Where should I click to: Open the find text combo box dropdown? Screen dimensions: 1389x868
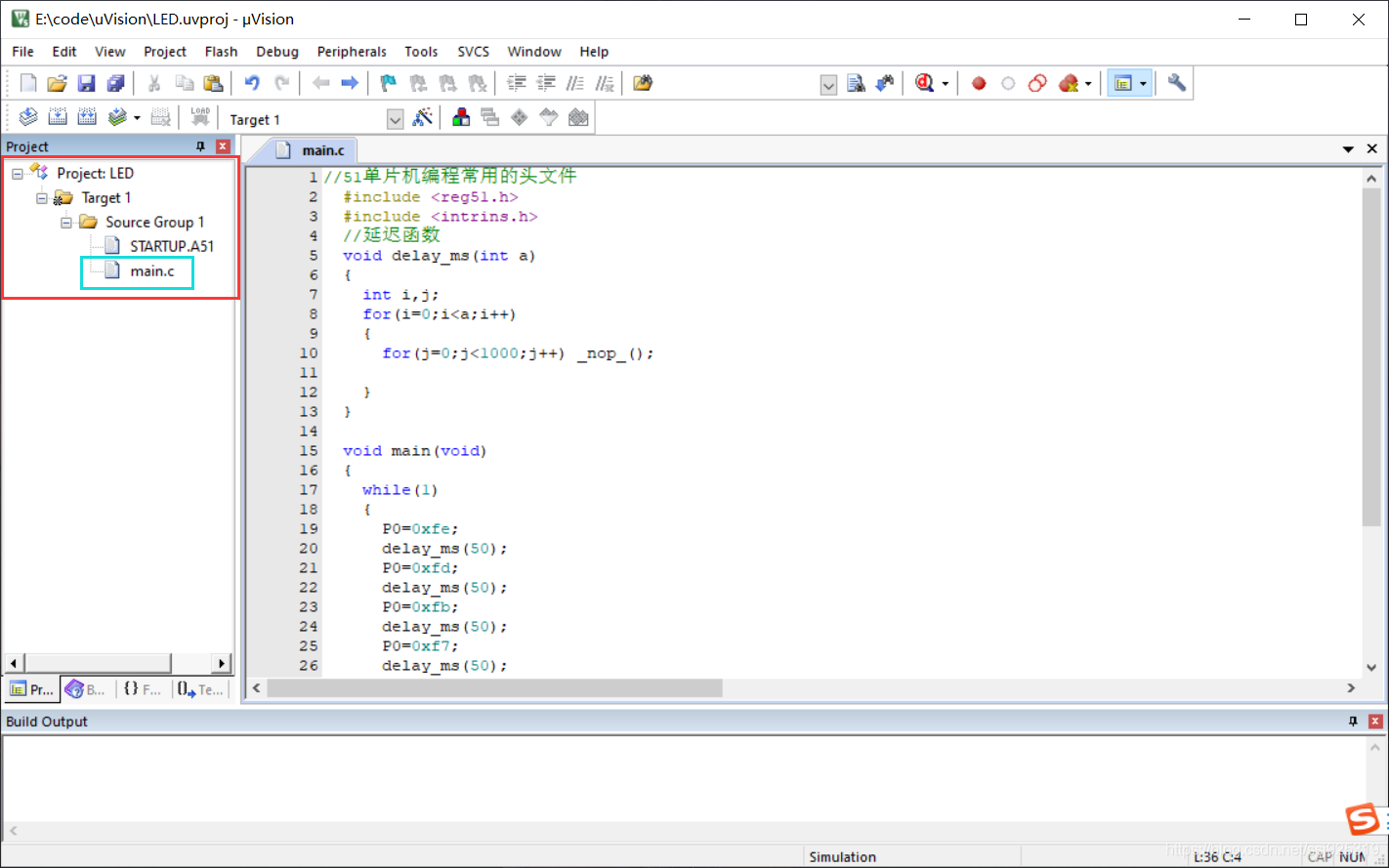tap(828, 85)
